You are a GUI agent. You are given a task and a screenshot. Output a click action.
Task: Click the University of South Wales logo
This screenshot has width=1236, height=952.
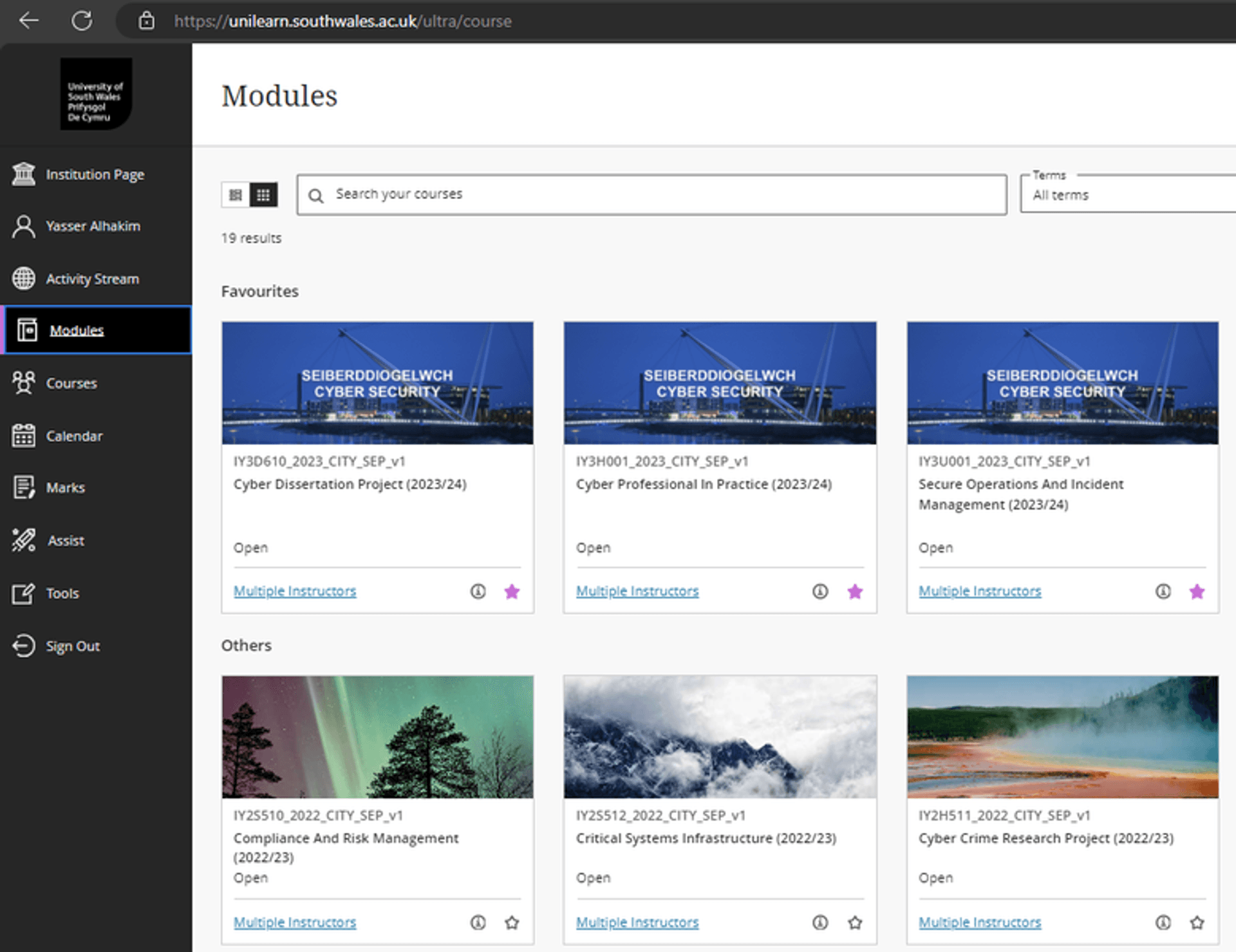click(x=96, y=94)
